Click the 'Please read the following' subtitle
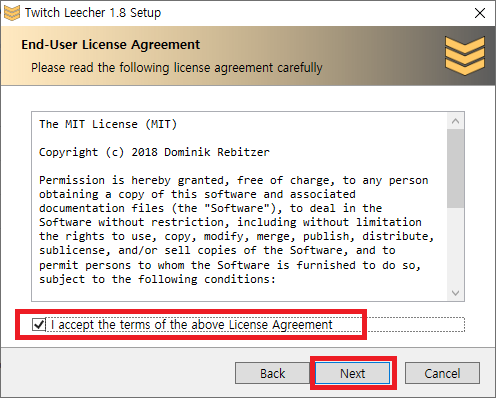The width and height of the screenshot is (496, 398). point(177,68)
